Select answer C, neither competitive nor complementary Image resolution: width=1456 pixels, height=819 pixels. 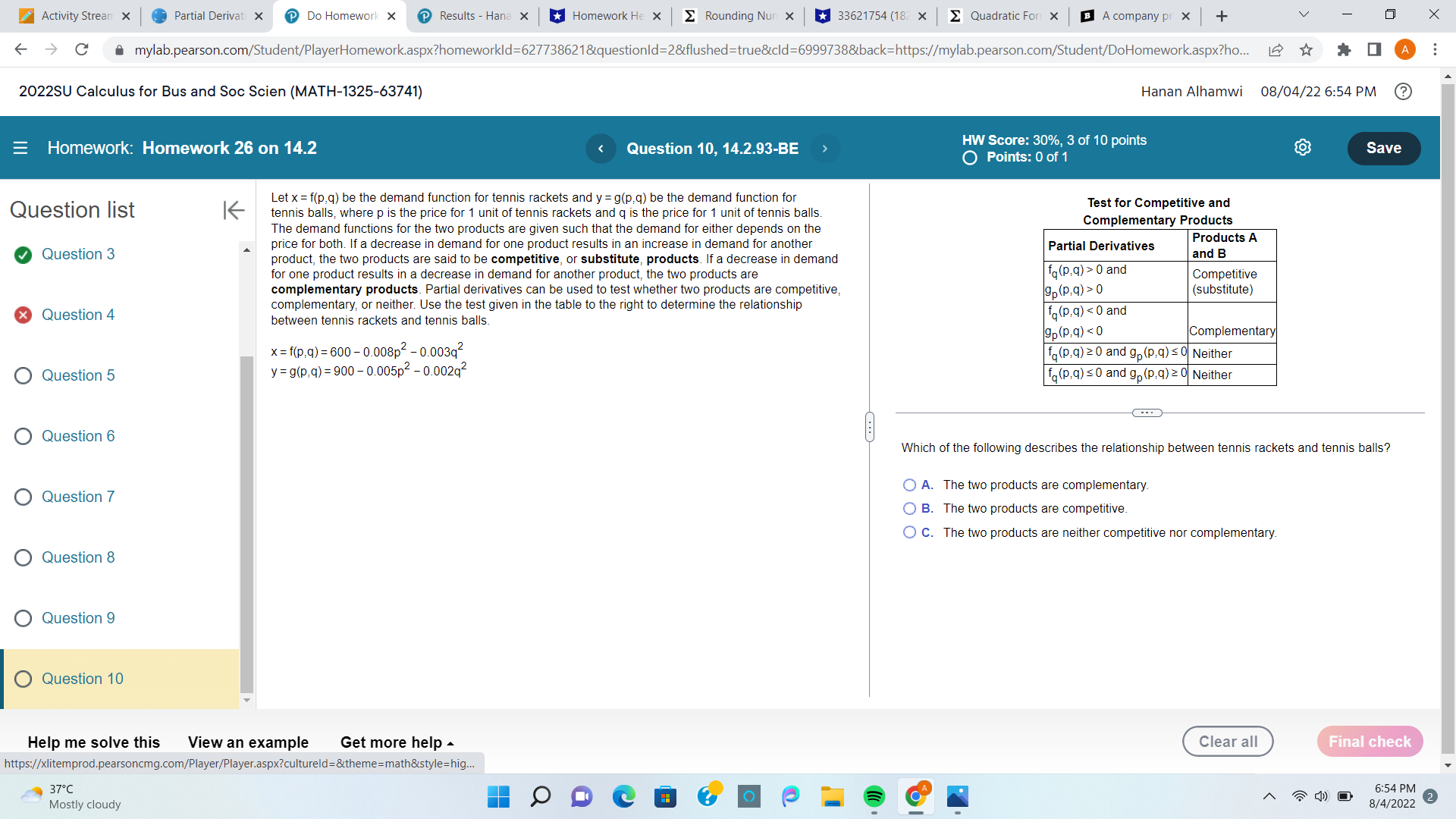tap(909, 532)
